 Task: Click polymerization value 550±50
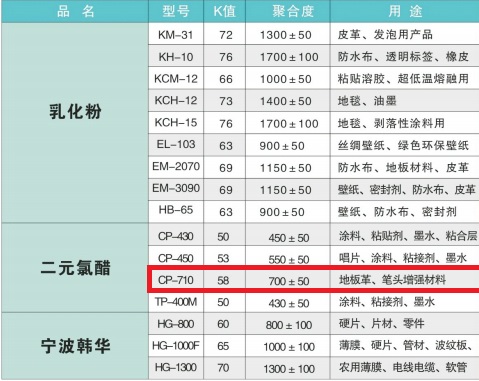289,259
